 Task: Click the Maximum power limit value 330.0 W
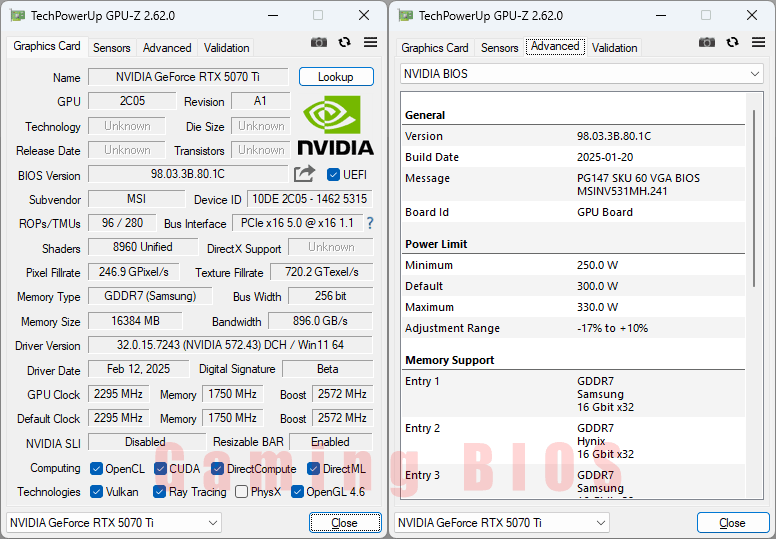click(x=597, y=307)
